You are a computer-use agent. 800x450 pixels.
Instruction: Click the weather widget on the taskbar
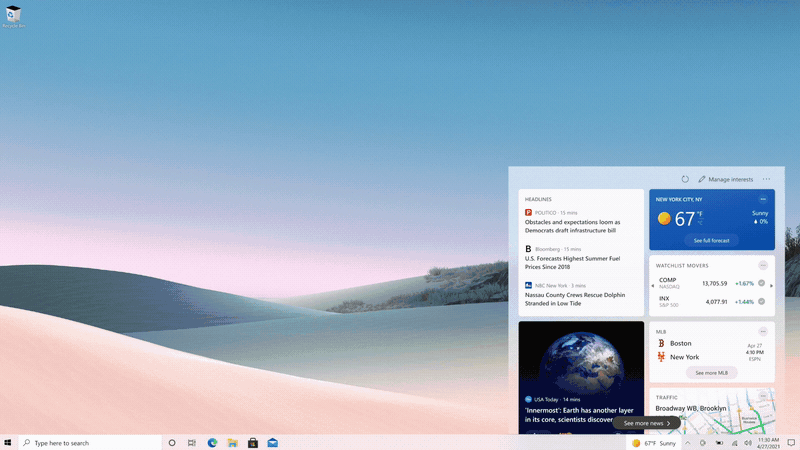[x=654, y=442]
